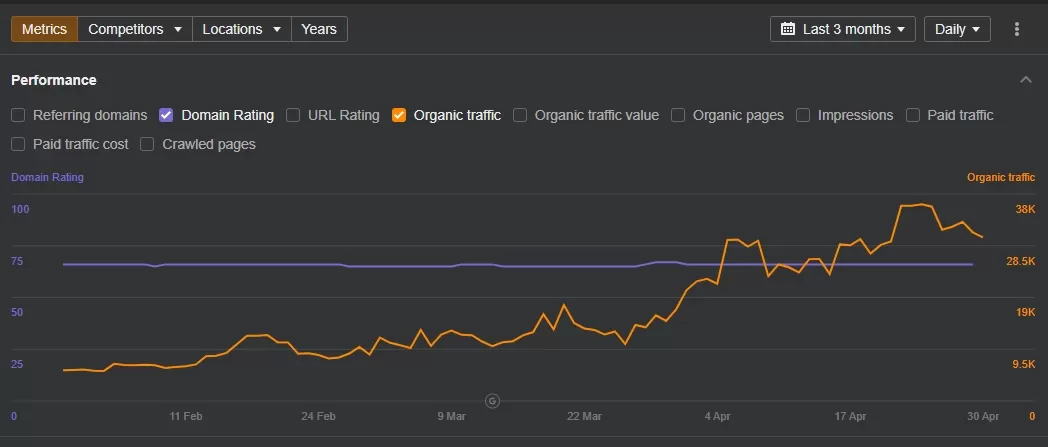Expand the Locations dropdown
1048x447 pixels.
242,29
